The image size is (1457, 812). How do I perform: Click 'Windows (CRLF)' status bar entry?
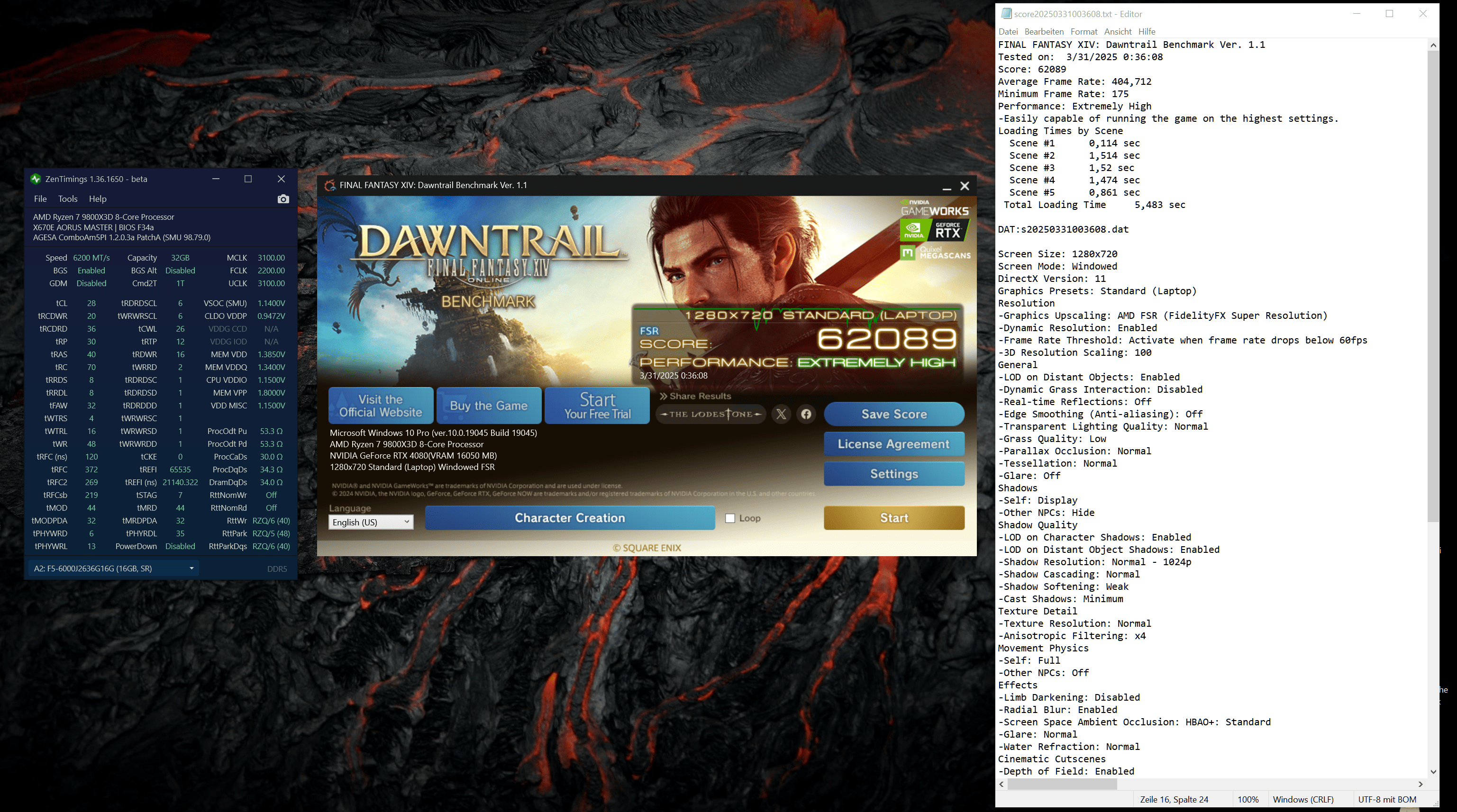1302,800
